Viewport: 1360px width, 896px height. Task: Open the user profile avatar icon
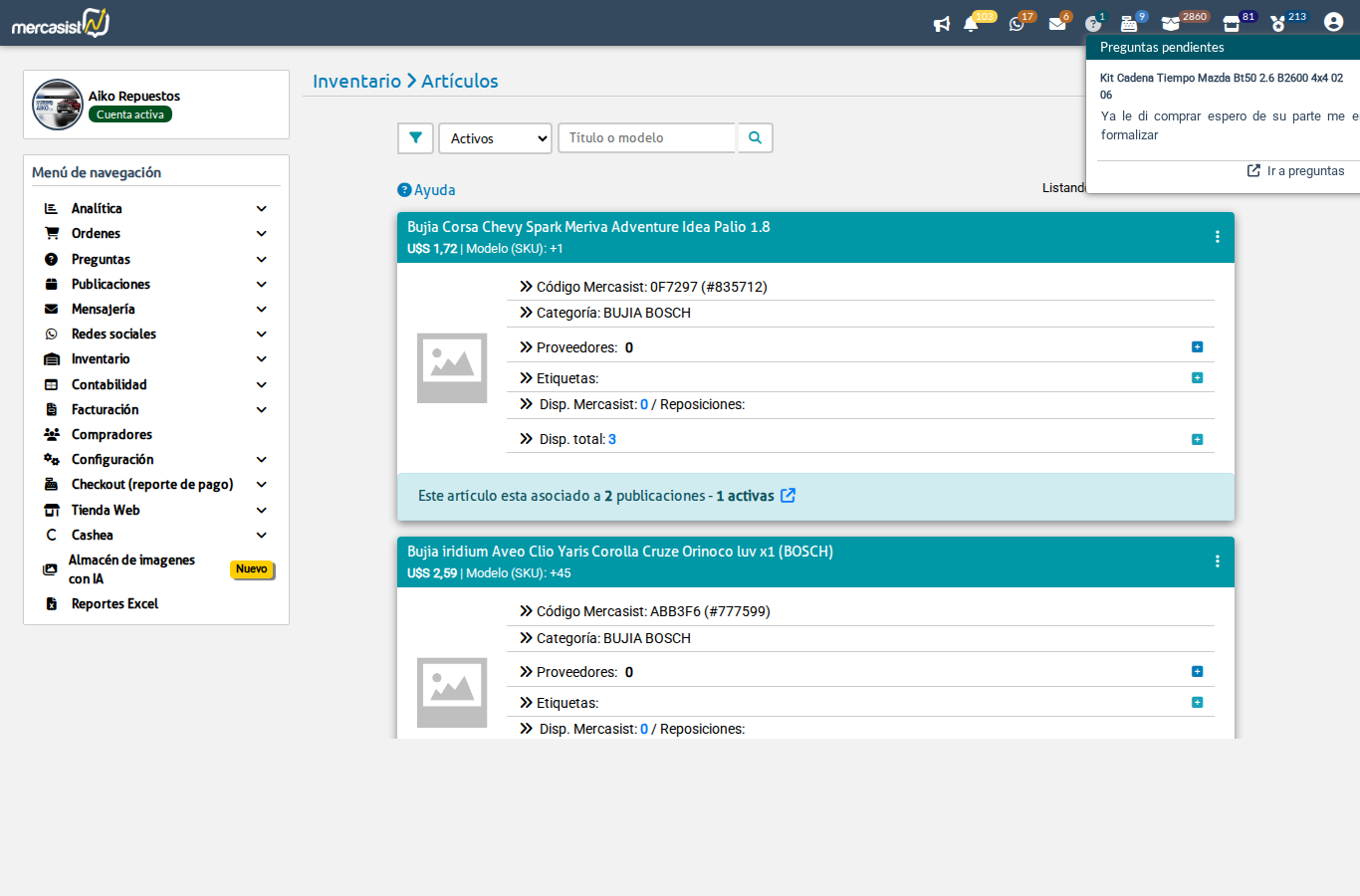coord(1333,22)
